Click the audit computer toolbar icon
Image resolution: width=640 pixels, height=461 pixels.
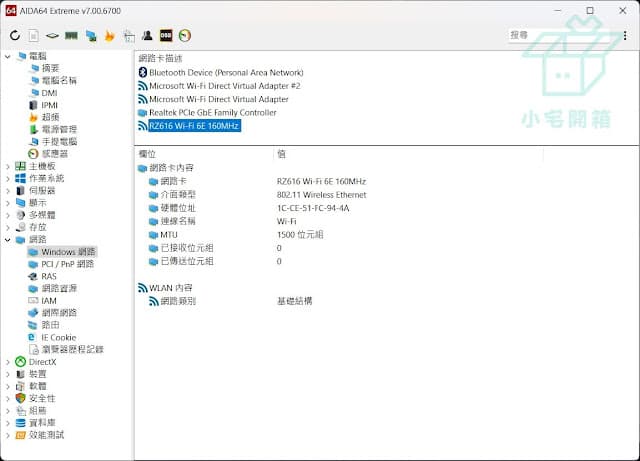(129, 36)
